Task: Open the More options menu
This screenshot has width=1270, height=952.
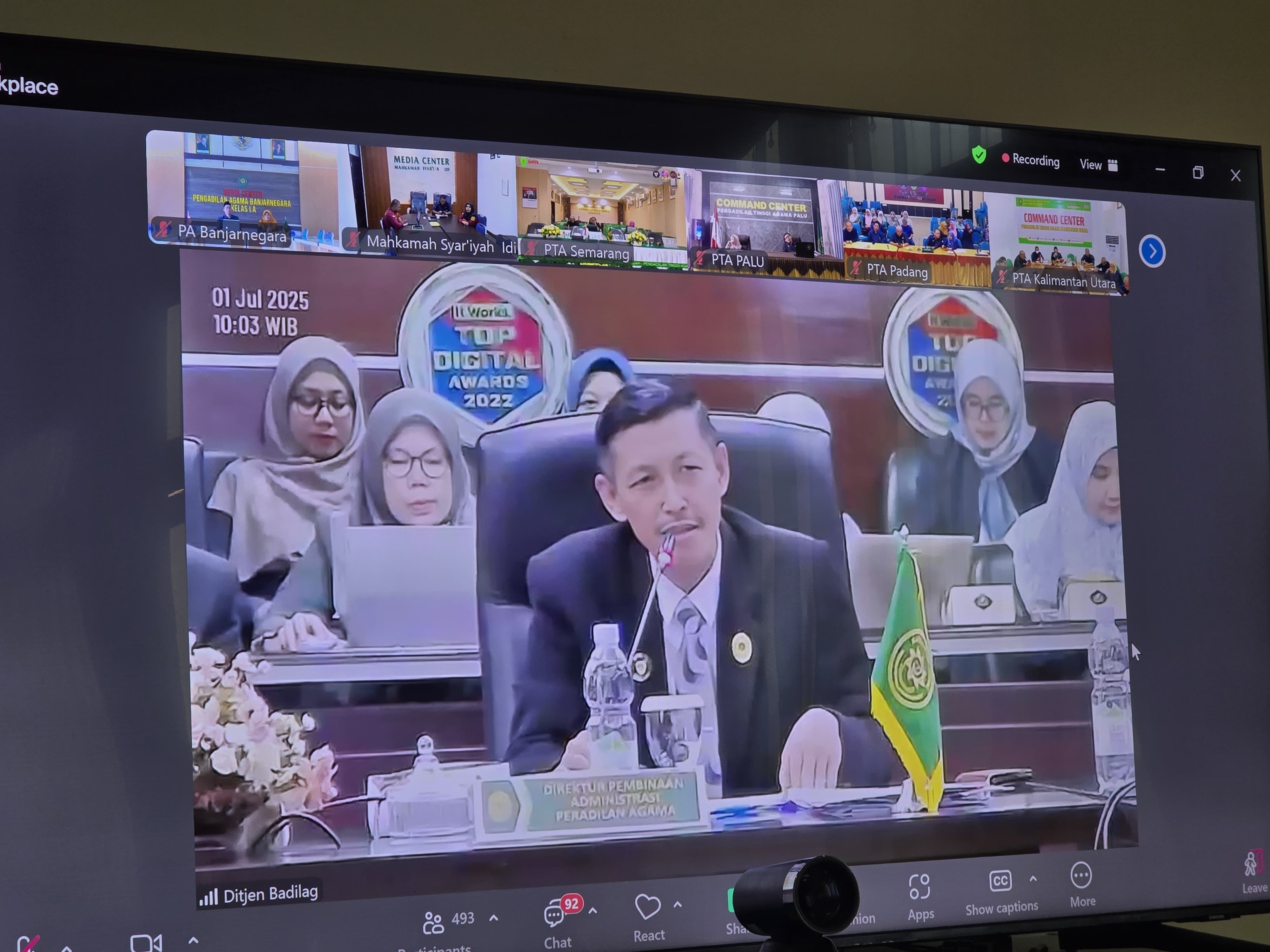Action: coord(1082,884)
